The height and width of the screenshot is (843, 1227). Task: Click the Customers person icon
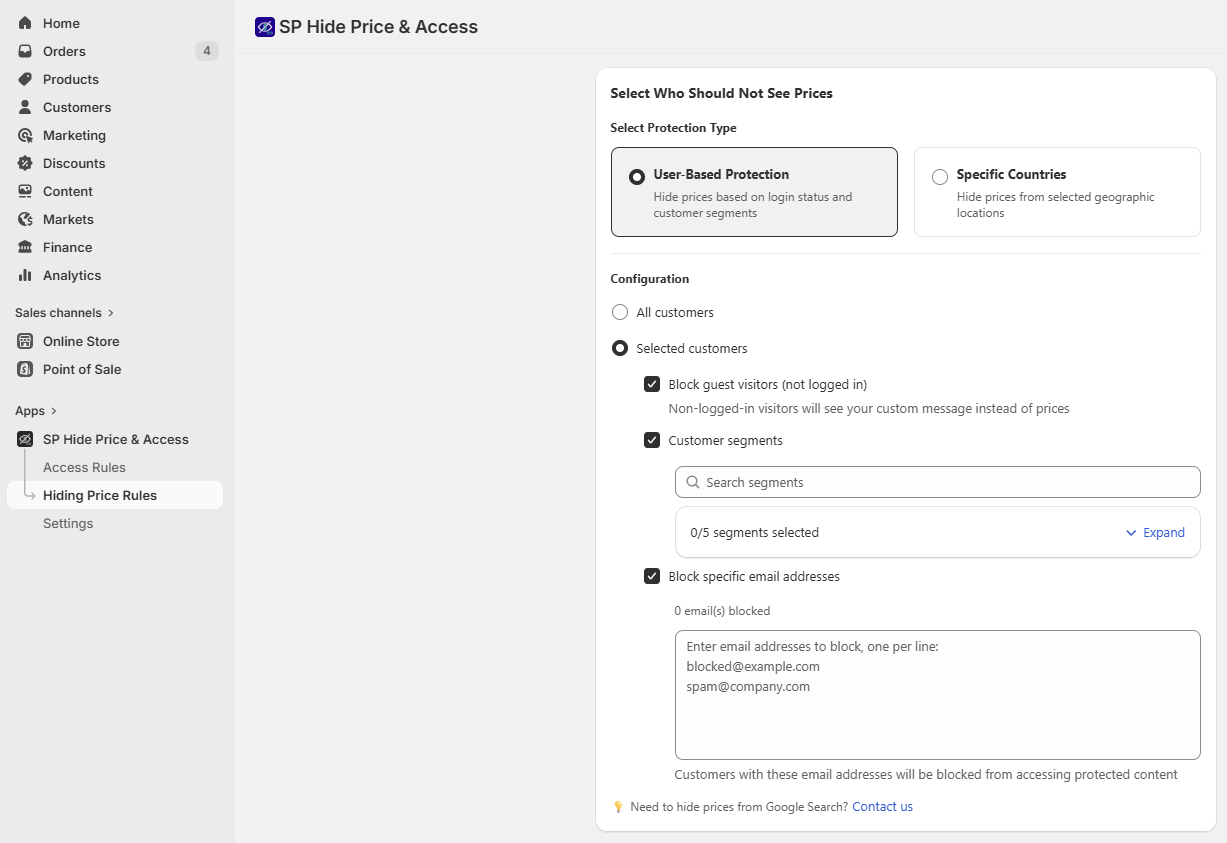(25, 107)
